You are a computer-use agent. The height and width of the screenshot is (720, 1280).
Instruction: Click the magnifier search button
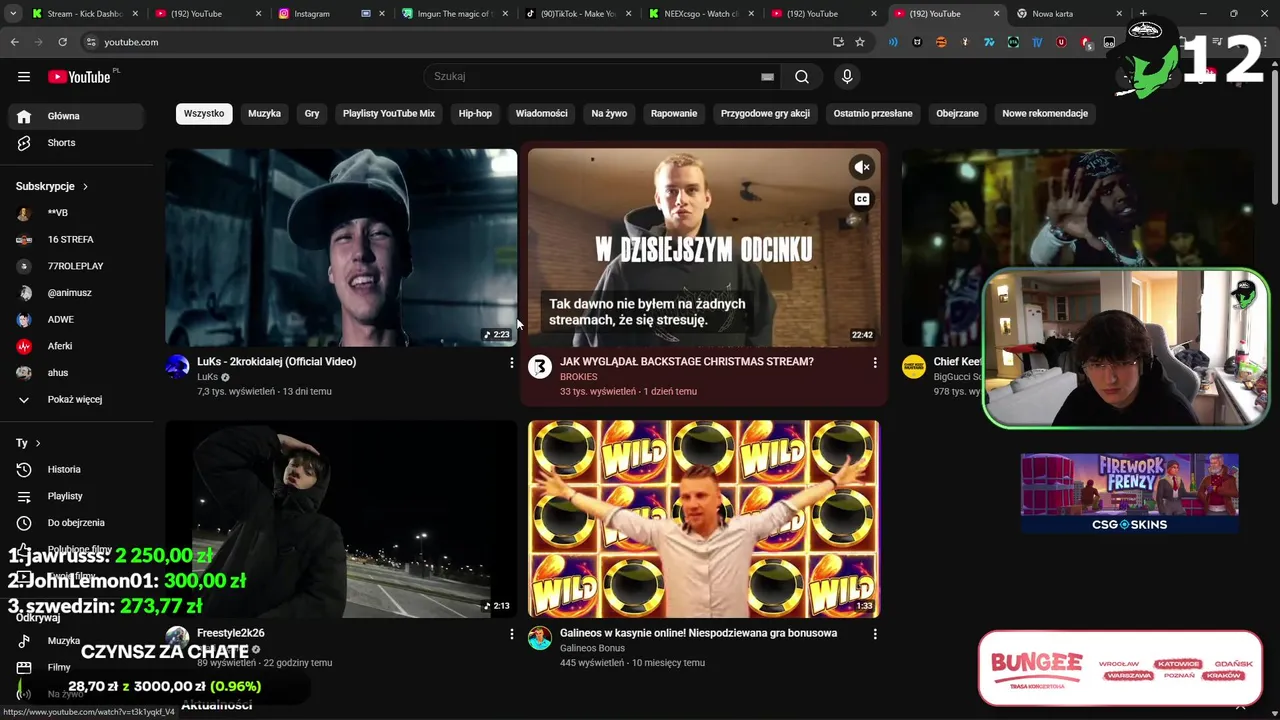click(x=802, y=77)
